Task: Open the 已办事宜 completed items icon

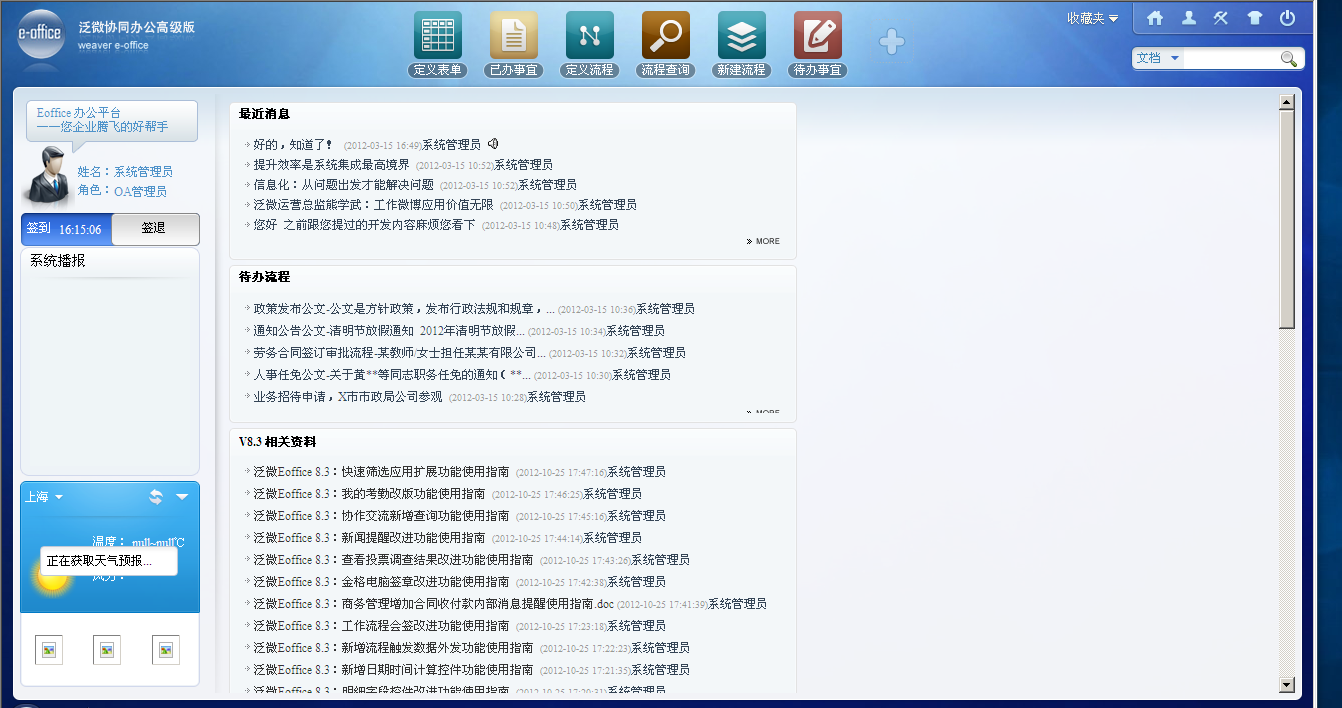Action: click(x=514, y=35)
